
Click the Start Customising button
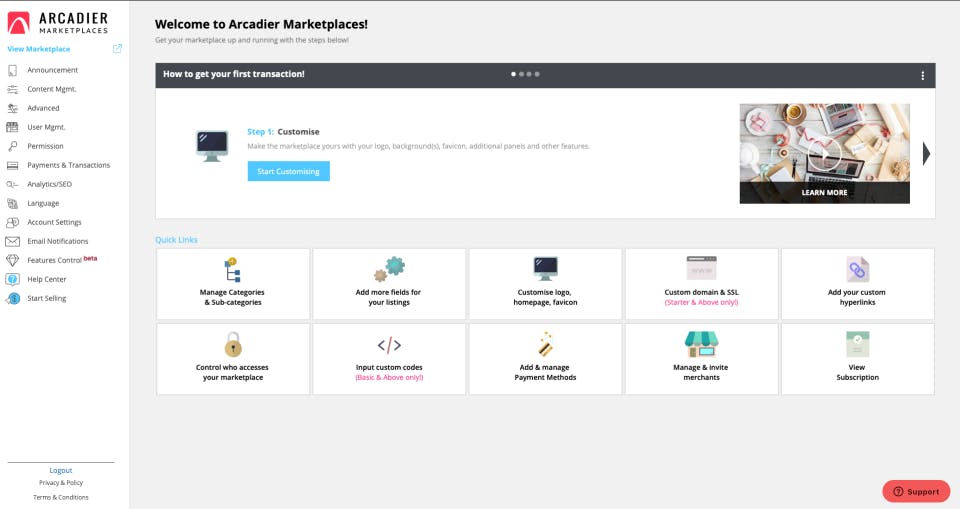click(288, 172)
